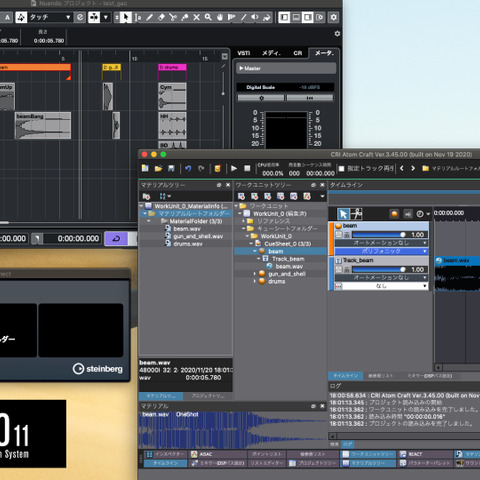480x480 pixels.
Task: Click インスペクター button in bottom bar
Action: tap(166, 454)
